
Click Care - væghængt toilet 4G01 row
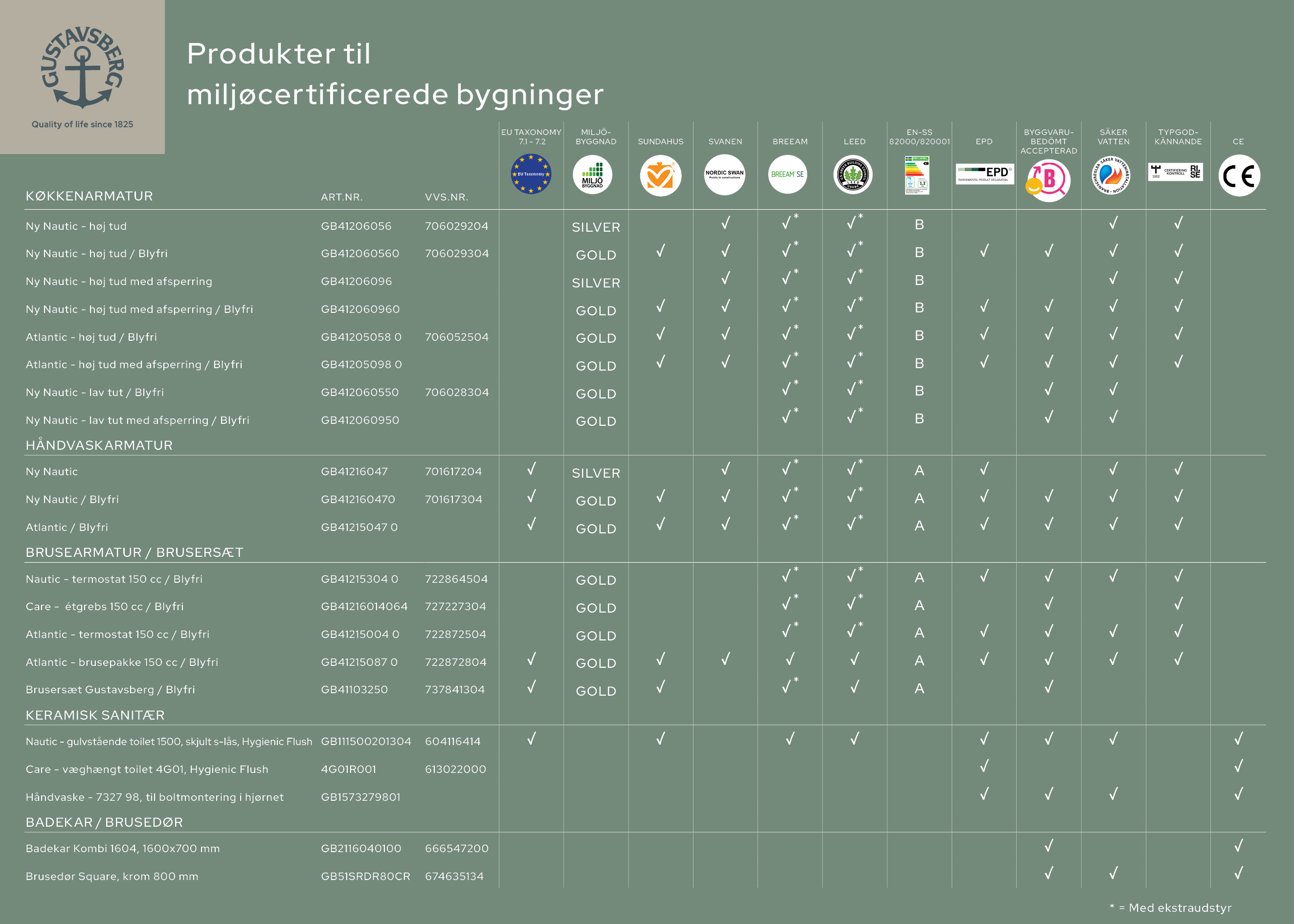(x=147, y=769)
